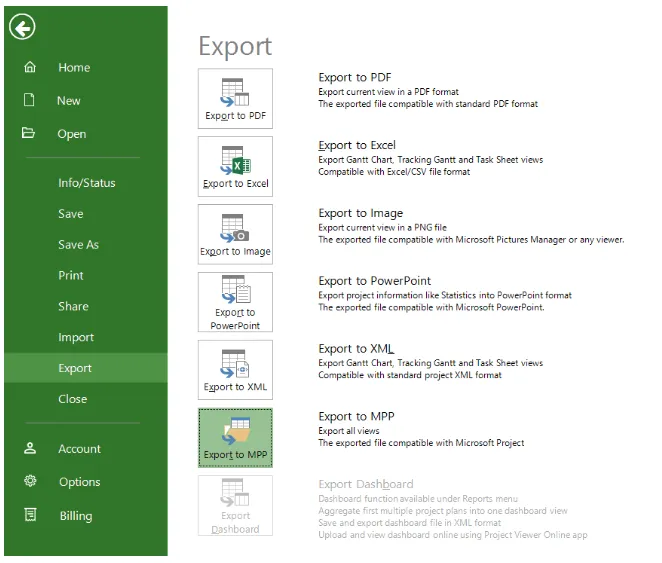Image resolution: width=662 pixels, height=563 pixels.
Task: Click 'Save and export dashboard file in XML format'
Action: [x=409, y=523]
